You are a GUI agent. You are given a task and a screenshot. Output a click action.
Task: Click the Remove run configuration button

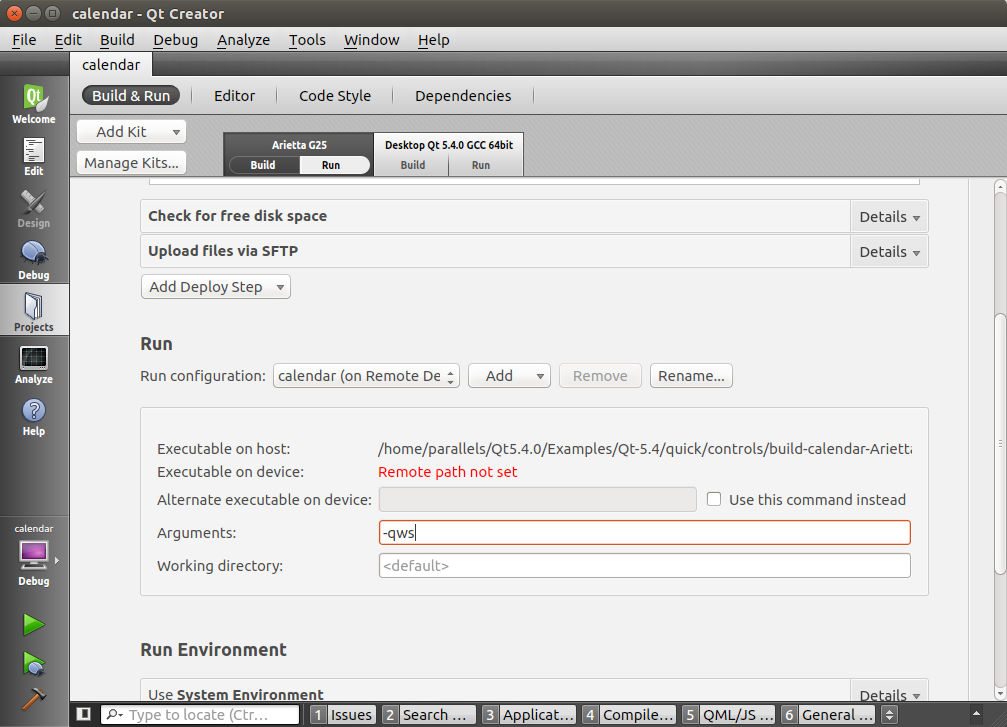600,376
